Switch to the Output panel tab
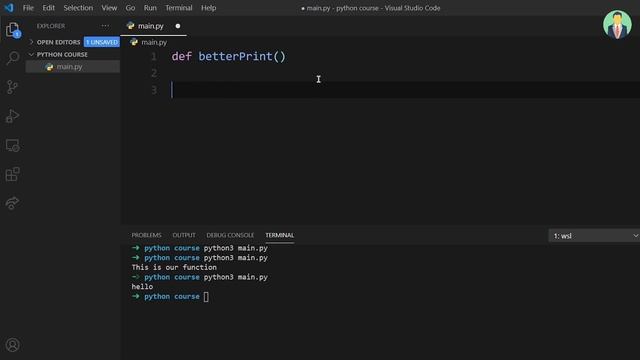The image size is (640, 360). point(184,235)
